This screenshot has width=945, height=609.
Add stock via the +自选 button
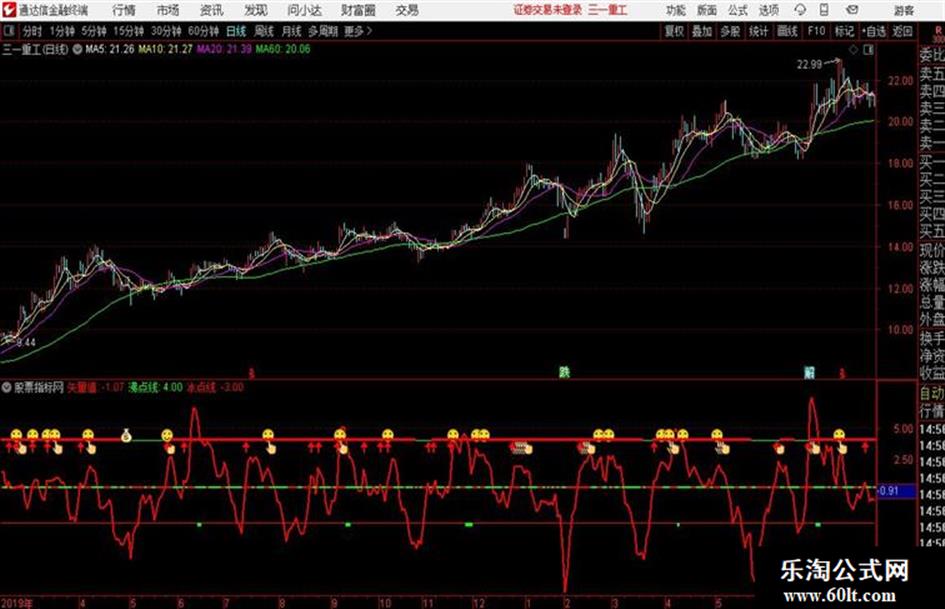click(x=874, y=31)
